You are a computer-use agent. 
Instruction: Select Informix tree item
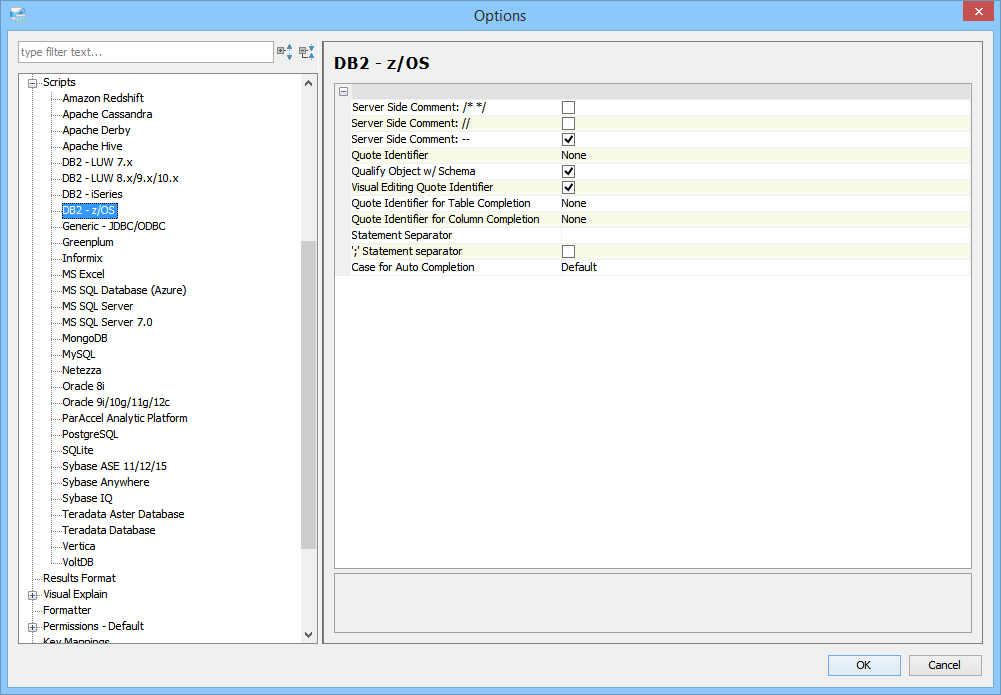click(x=82, y=258)
